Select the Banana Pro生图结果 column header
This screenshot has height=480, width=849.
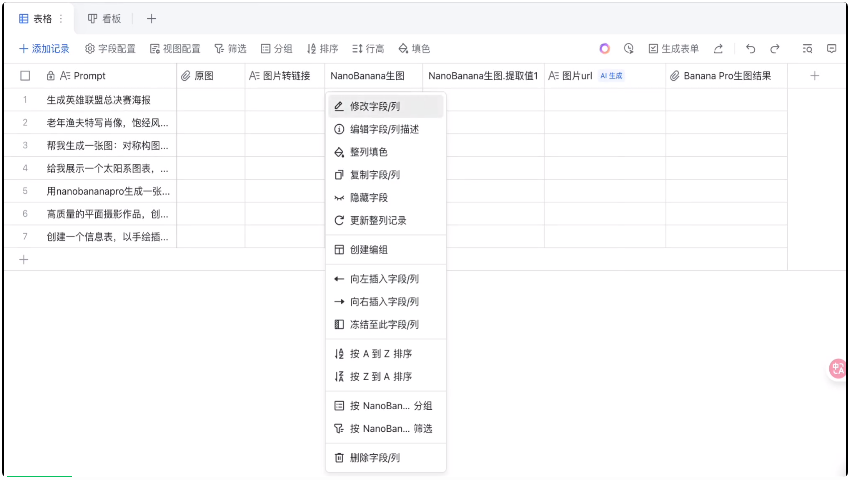tap(727, 76)
